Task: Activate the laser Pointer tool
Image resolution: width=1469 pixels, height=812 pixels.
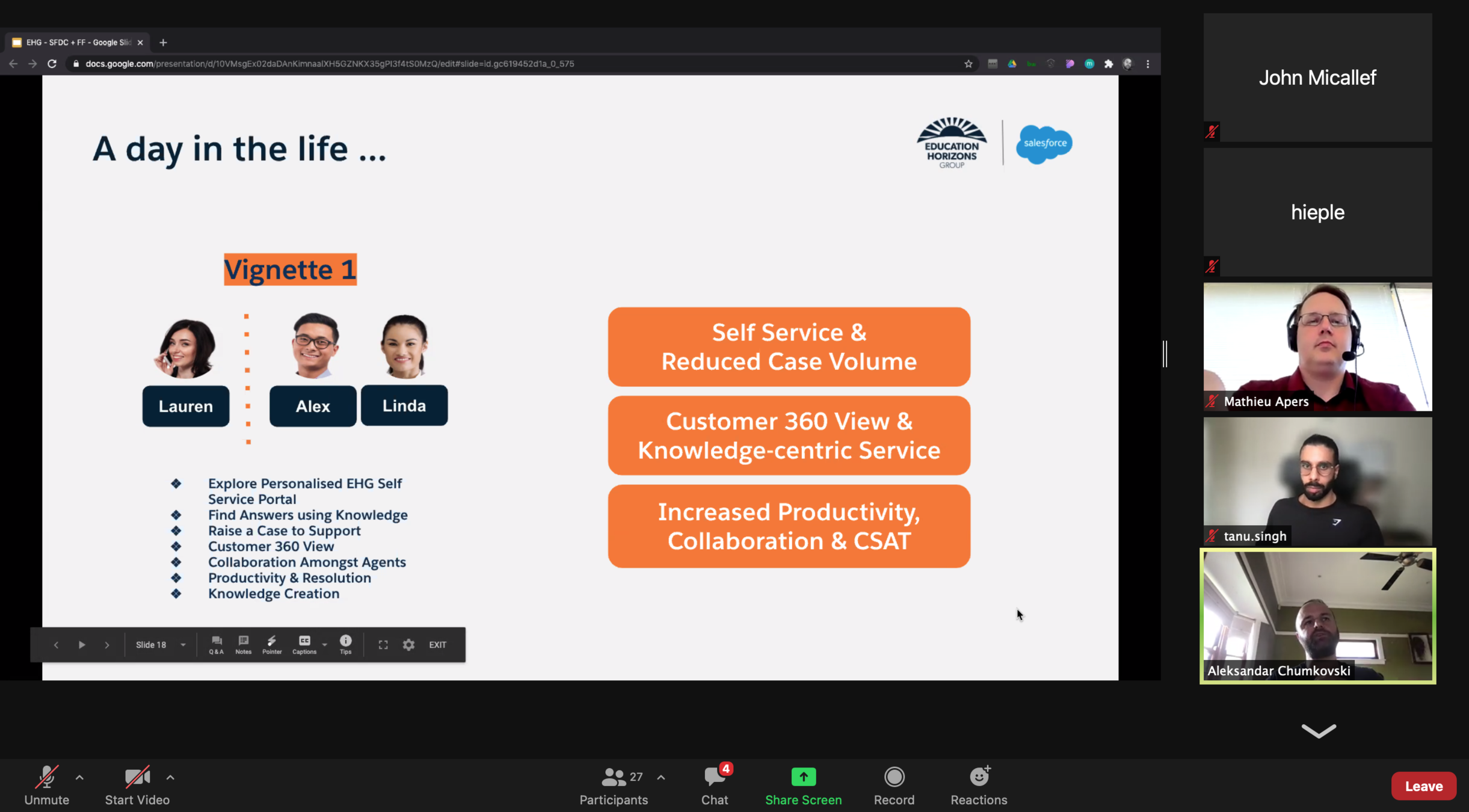Action: pyautogui.click(x=272, y=644)
